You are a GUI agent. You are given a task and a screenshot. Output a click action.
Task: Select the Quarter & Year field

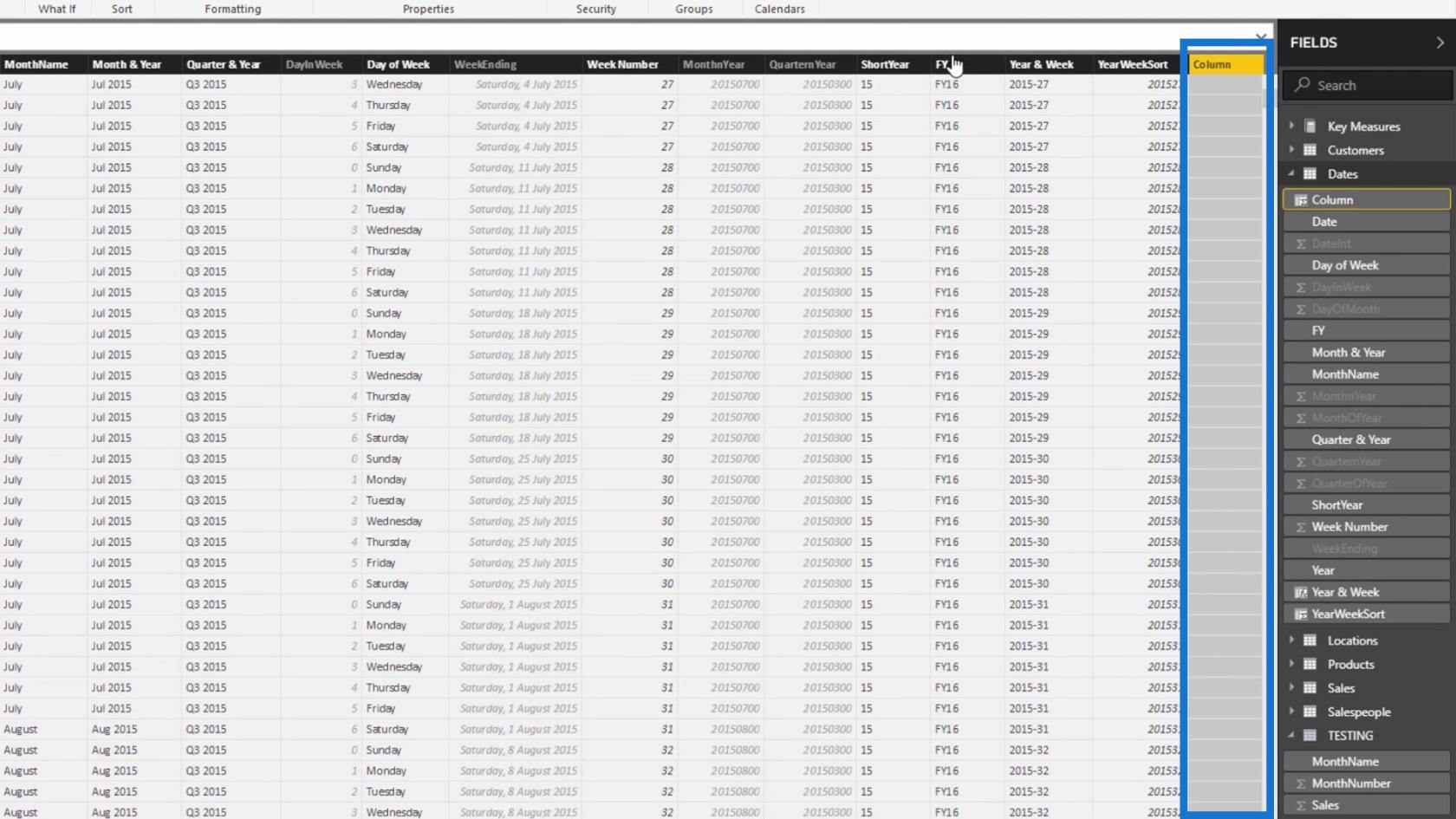[x=1367, y=439]
